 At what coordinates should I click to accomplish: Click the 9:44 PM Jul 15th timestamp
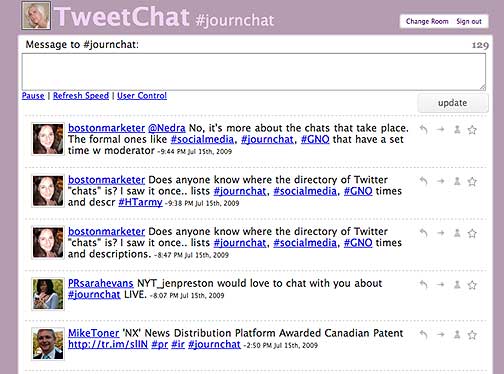coord(195,151)
